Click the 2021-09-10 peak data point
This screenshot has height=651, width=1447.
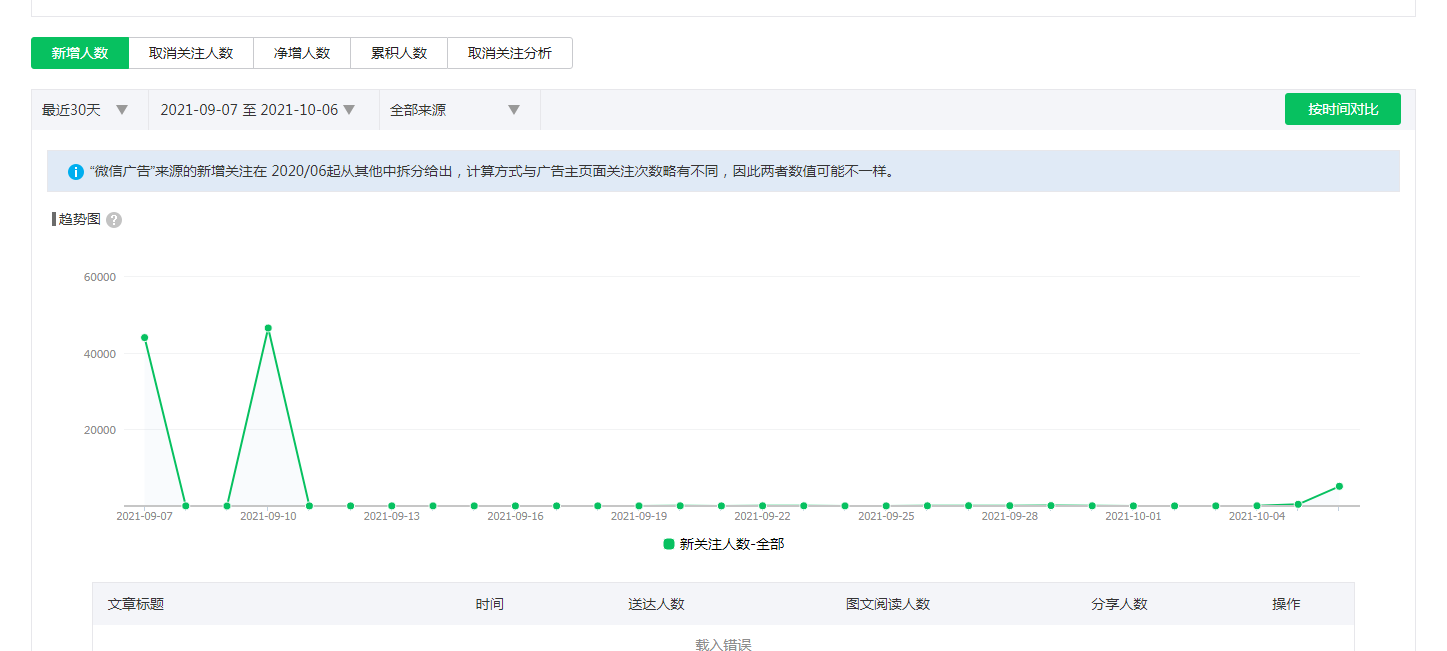point(268,328)
